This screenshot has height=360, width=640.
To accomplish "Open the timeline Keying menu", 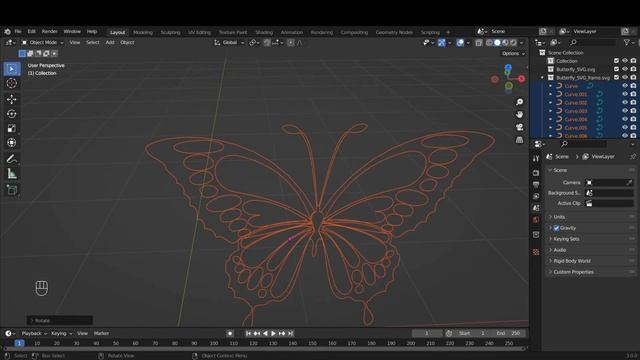I will point(61,333).
